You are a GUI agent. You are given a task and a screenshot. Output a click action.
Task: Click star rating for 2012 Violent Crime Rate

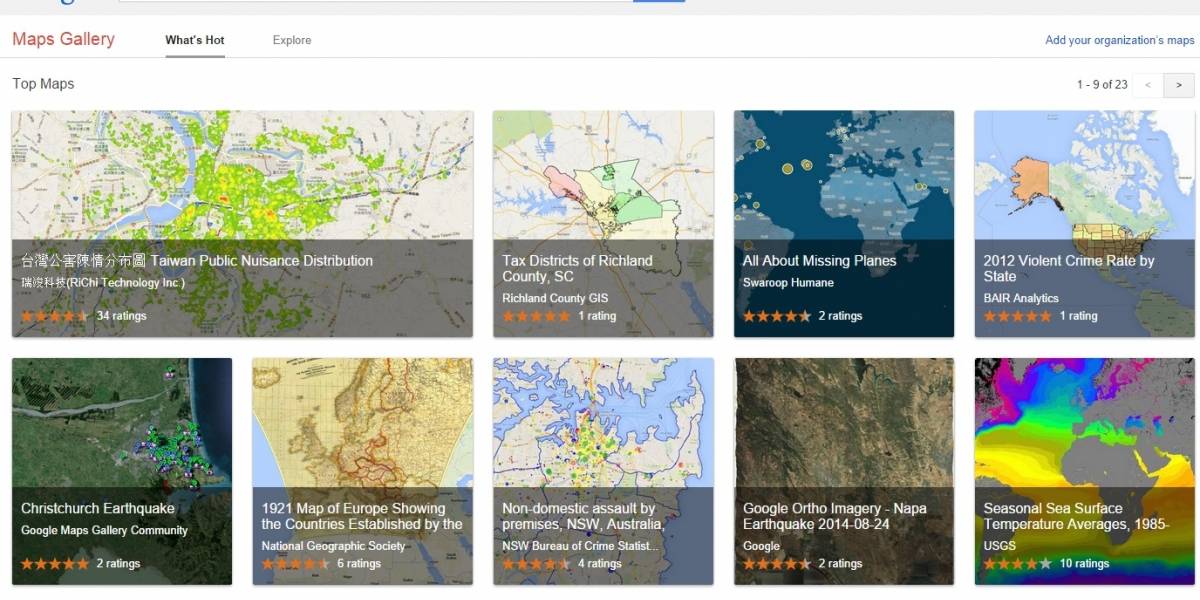click(1018, 316)
